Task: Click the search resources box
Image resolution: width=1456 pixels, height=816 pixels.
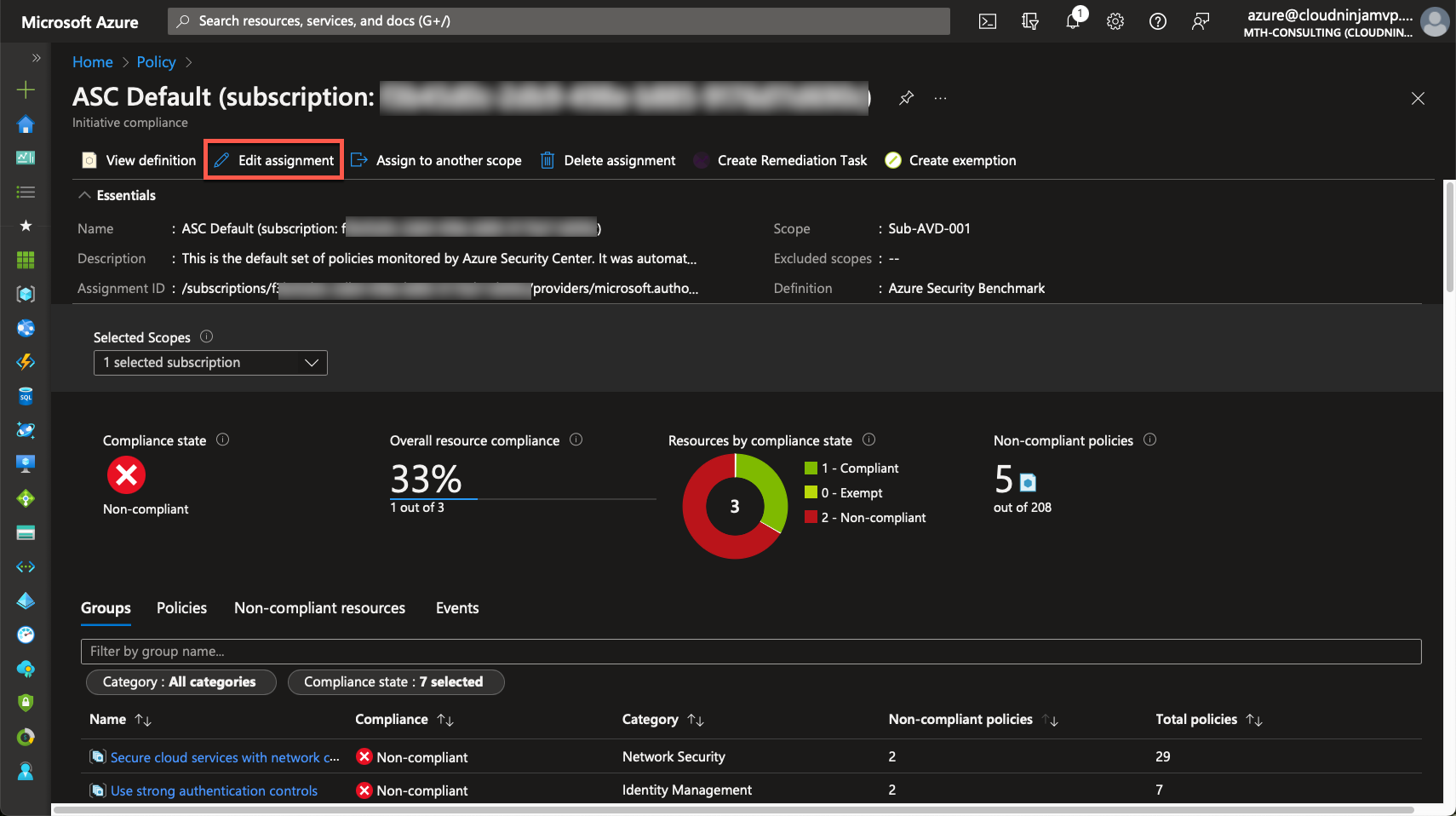Action: click(x=559, y=21)
